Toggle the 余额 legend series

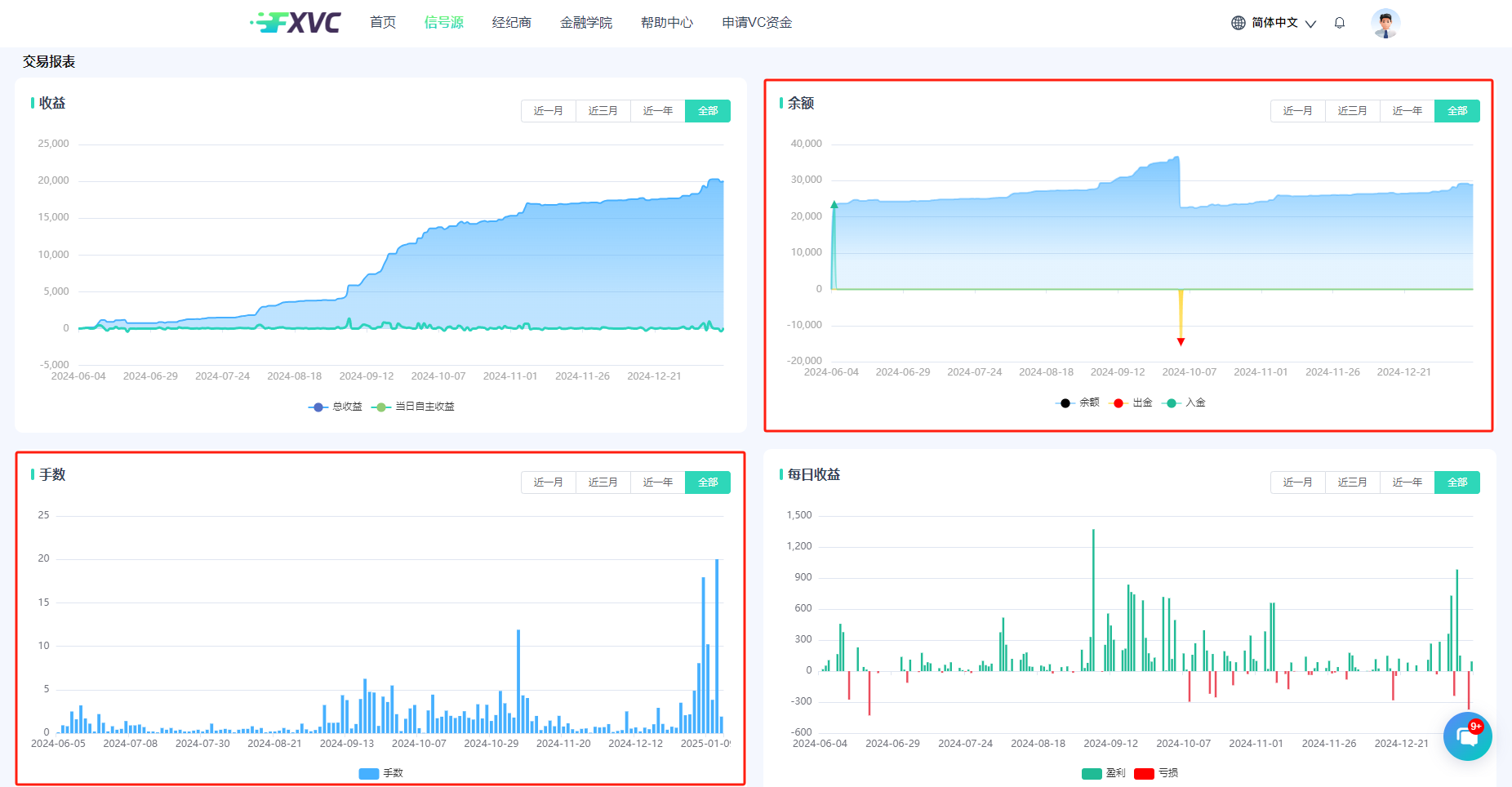pyautogui.click(x=1078, y=402)
